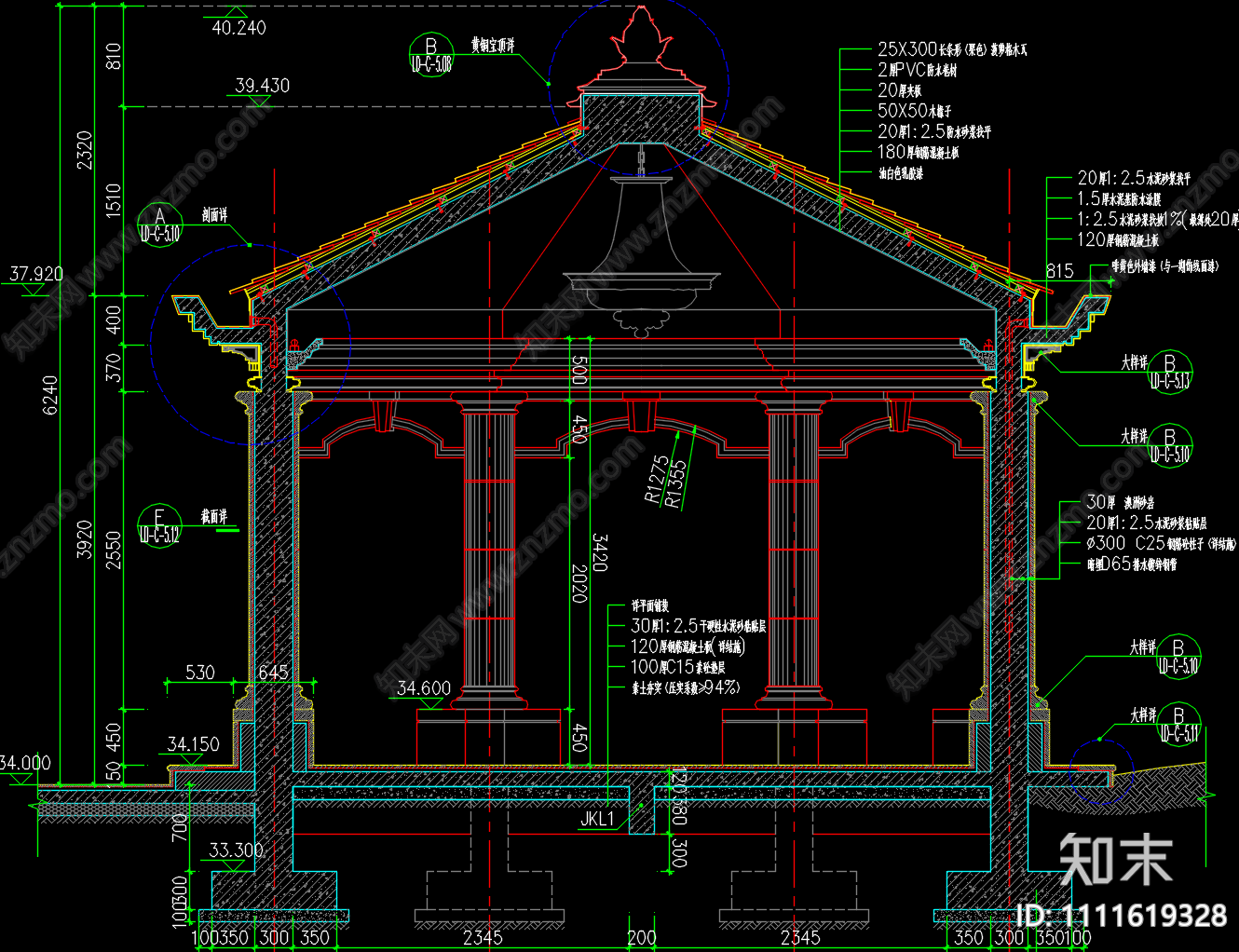Click the 30厚 sandstone cladding note
Screen dimensions: 1239x952
(x=1121, y=502)
